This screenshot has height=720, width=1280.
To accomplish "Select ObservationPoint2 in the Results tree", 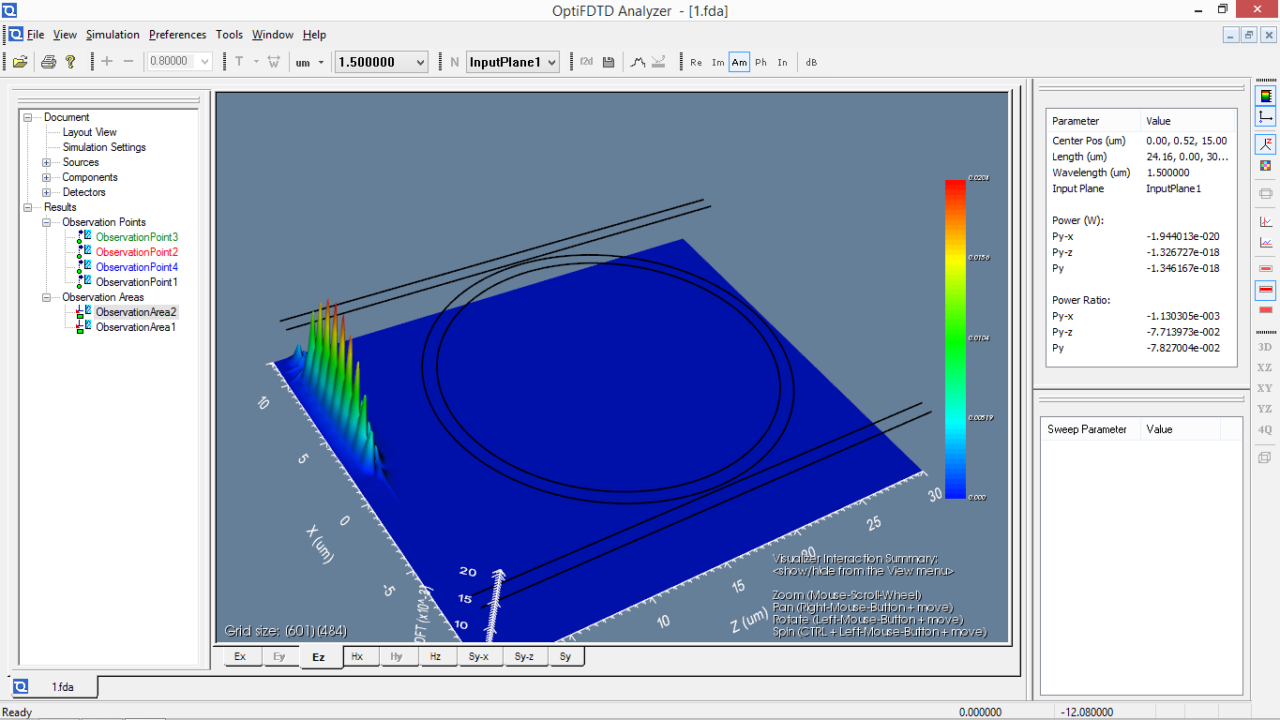I will click(x=135, y=252).
